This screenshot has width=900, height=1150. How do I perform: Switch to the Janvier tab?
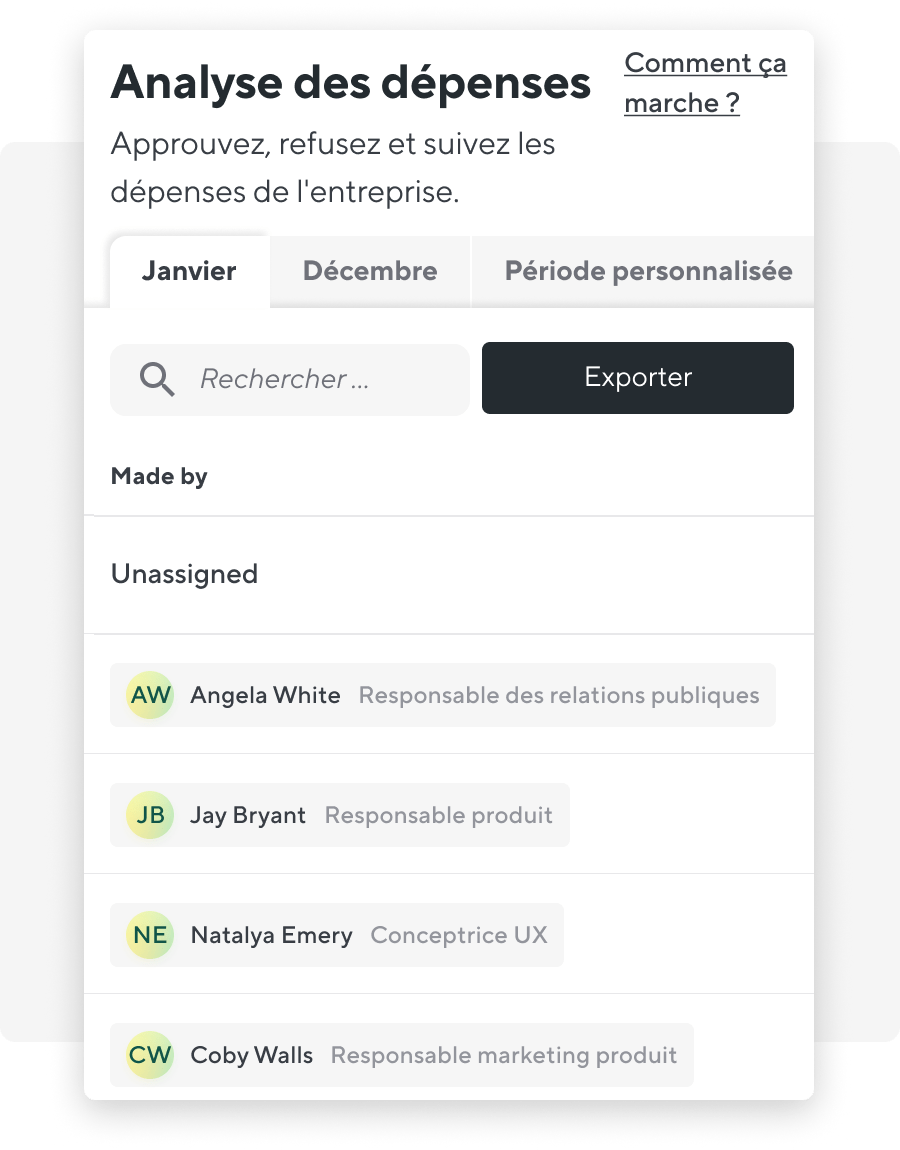click(x=189, y=271)
